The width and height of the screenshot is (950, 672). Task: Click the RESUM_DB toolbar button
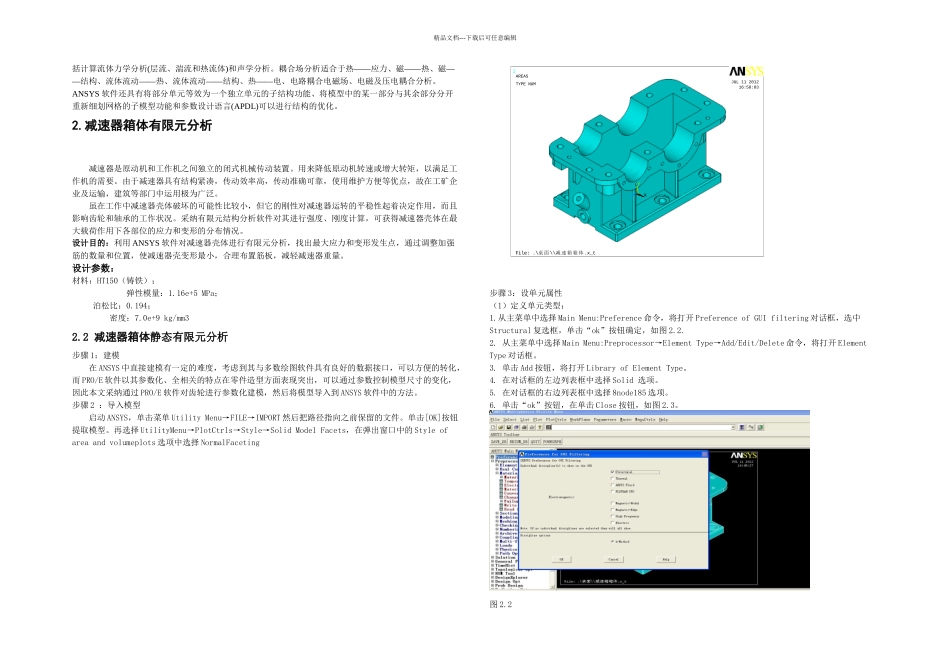coord(519,442)
